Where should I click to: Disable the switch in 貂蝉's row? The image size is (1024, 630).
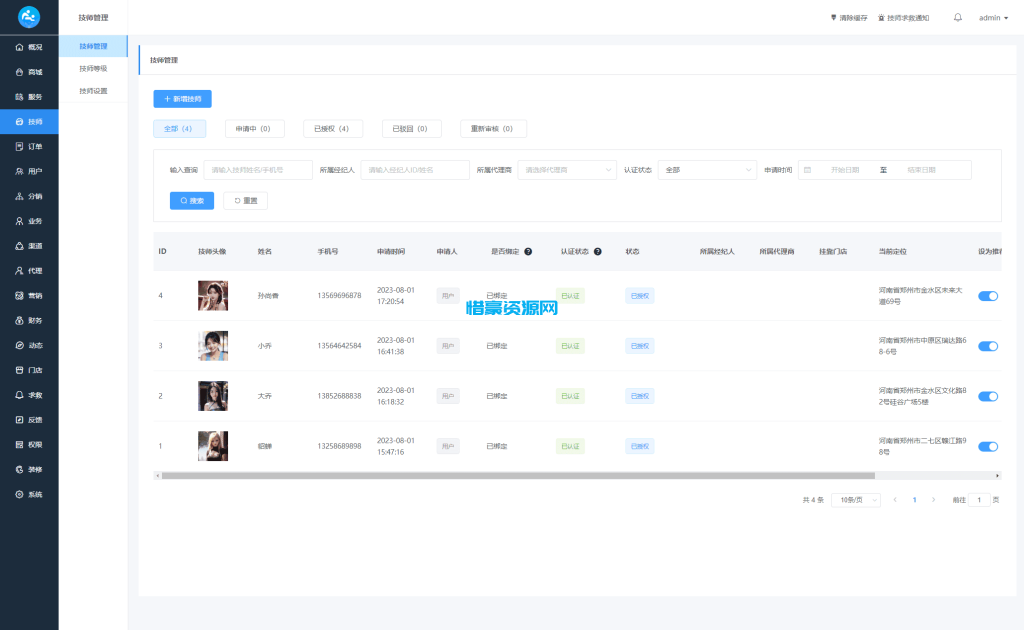point(987,446)
